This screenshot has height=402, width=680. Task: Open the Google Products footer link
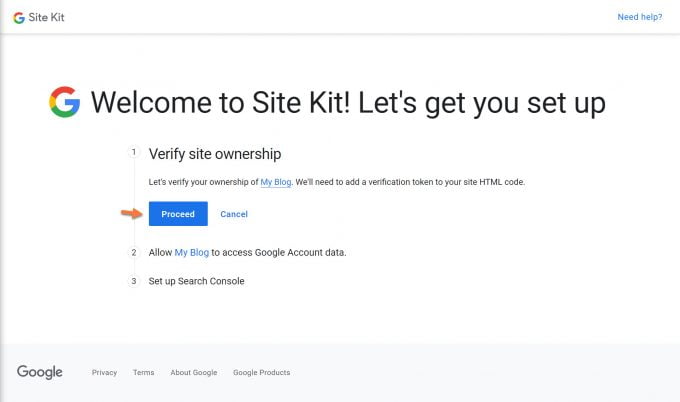pos(261,373)
